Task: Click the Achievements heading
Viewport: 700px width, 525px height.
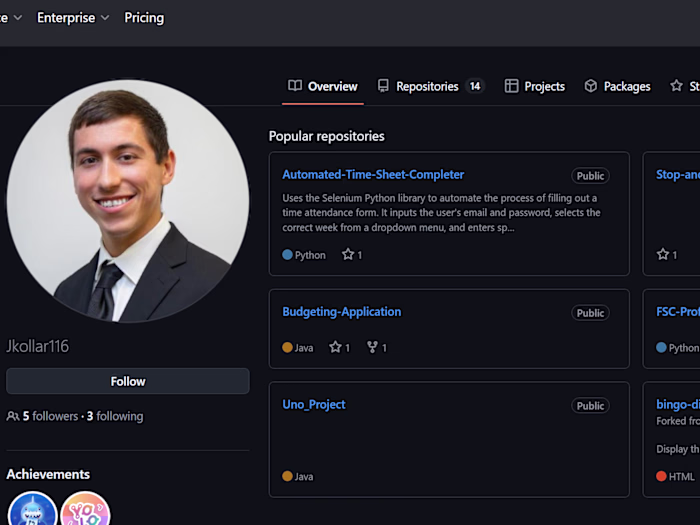Action: coord(48,474)
